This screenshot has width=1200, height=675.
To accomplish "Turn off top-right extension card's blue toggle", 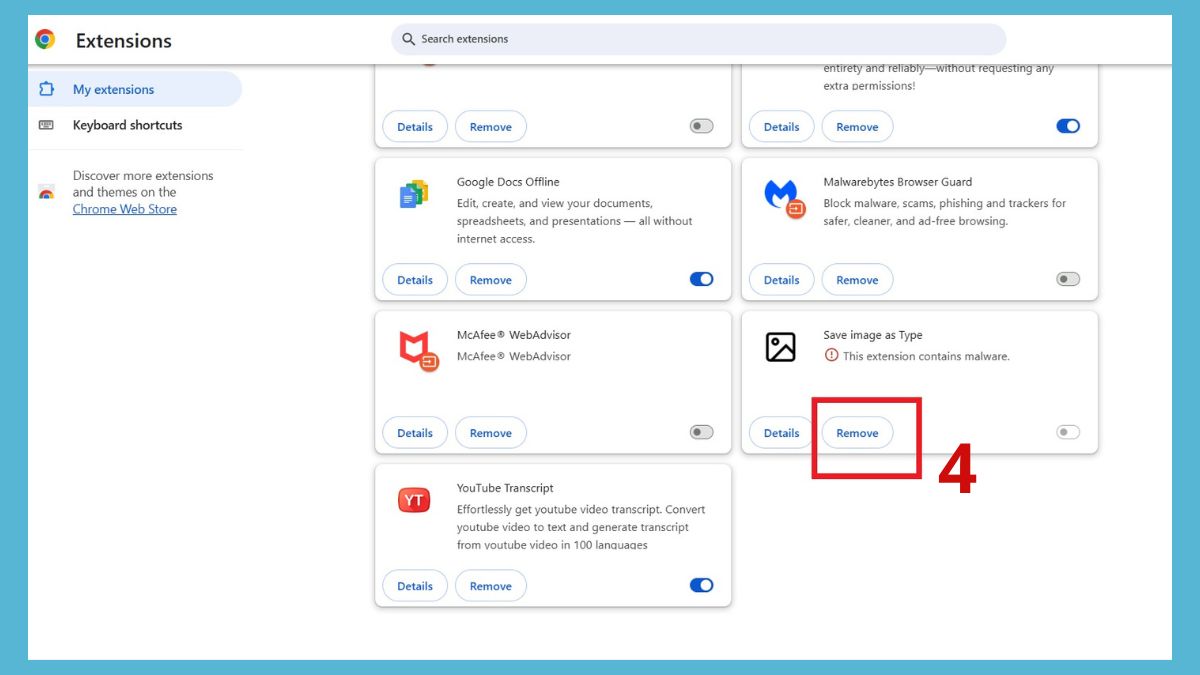I will point(1068,127).
